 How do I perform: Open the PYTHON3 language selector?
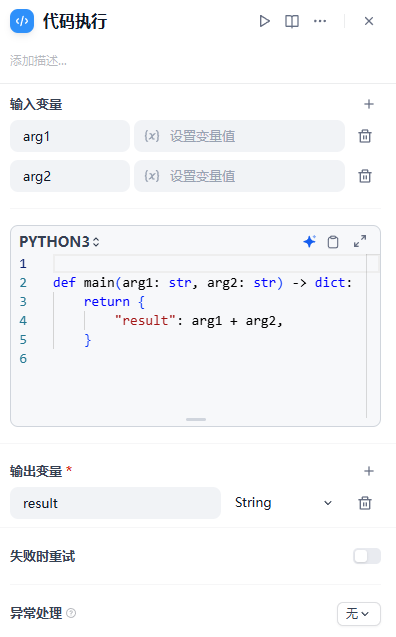[59, 242]
